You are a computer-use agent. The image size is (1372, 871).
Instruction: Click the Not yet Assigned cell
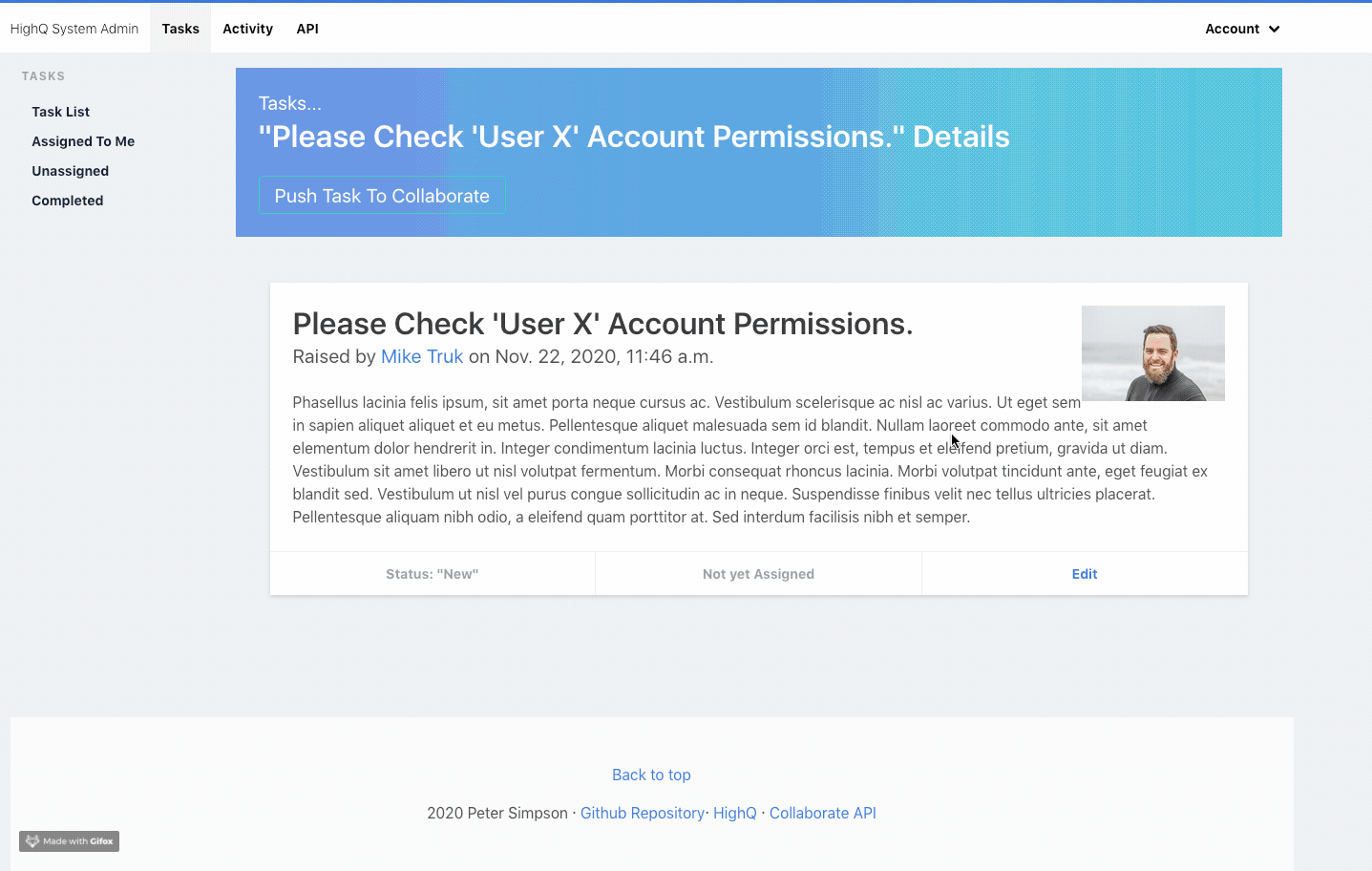pos(758,574)
